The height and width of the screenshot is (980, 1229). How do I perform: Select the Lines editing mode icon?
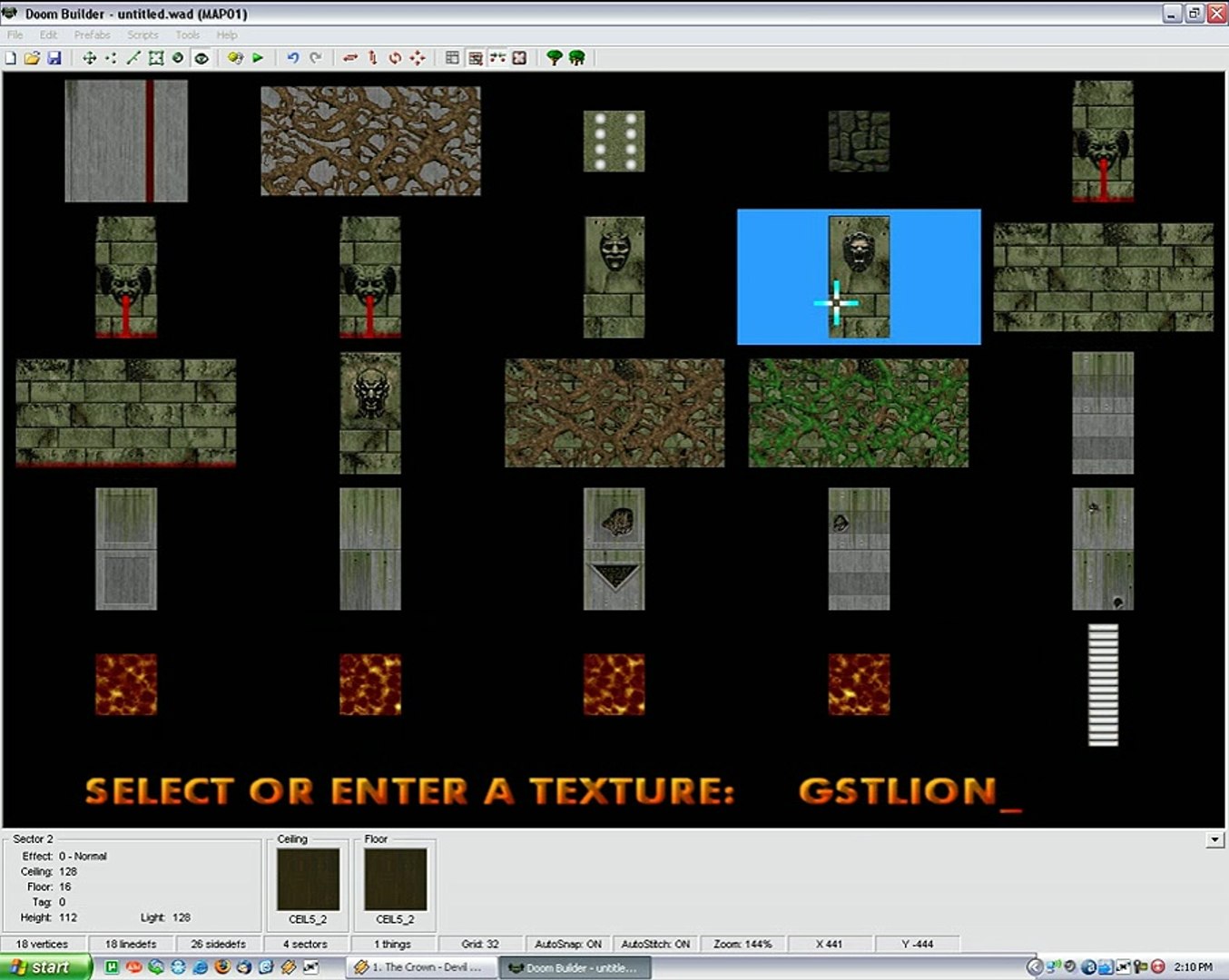[133, 58]
